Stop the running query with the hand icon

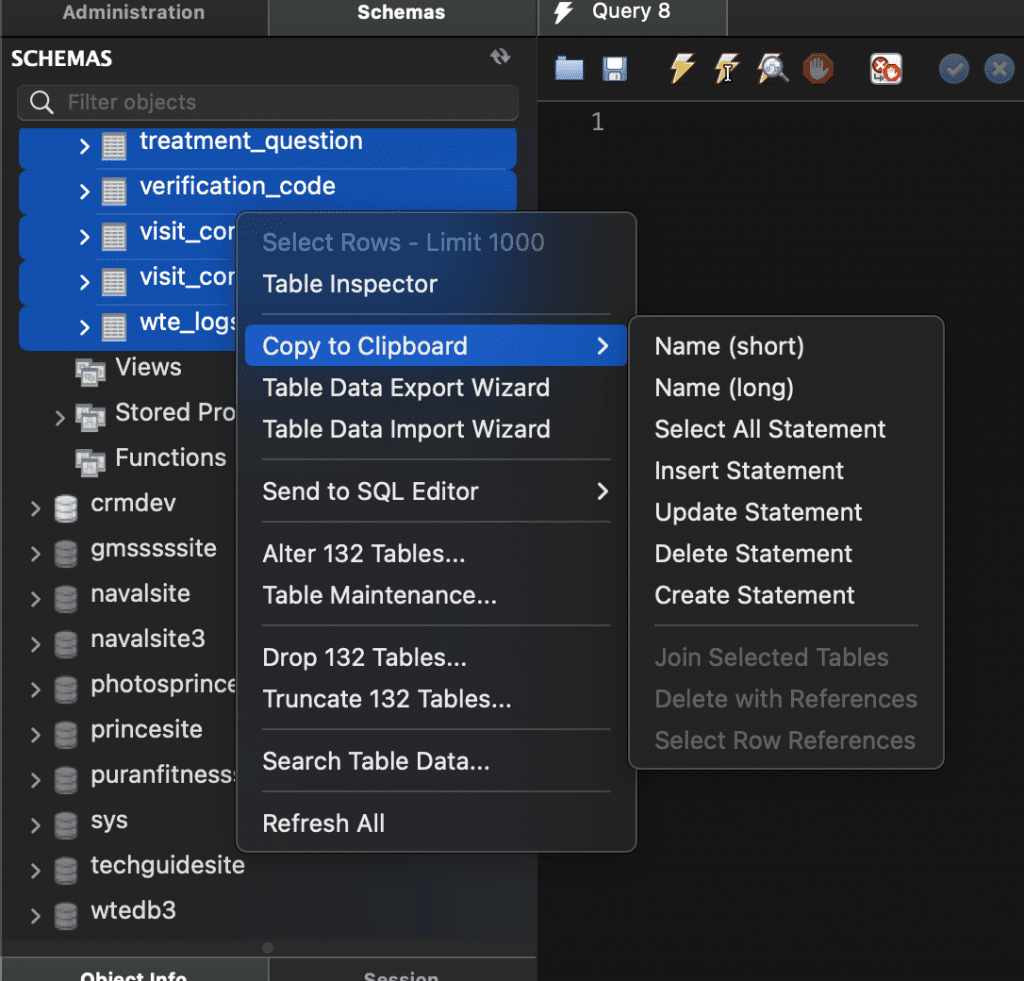tap(818, 69)
